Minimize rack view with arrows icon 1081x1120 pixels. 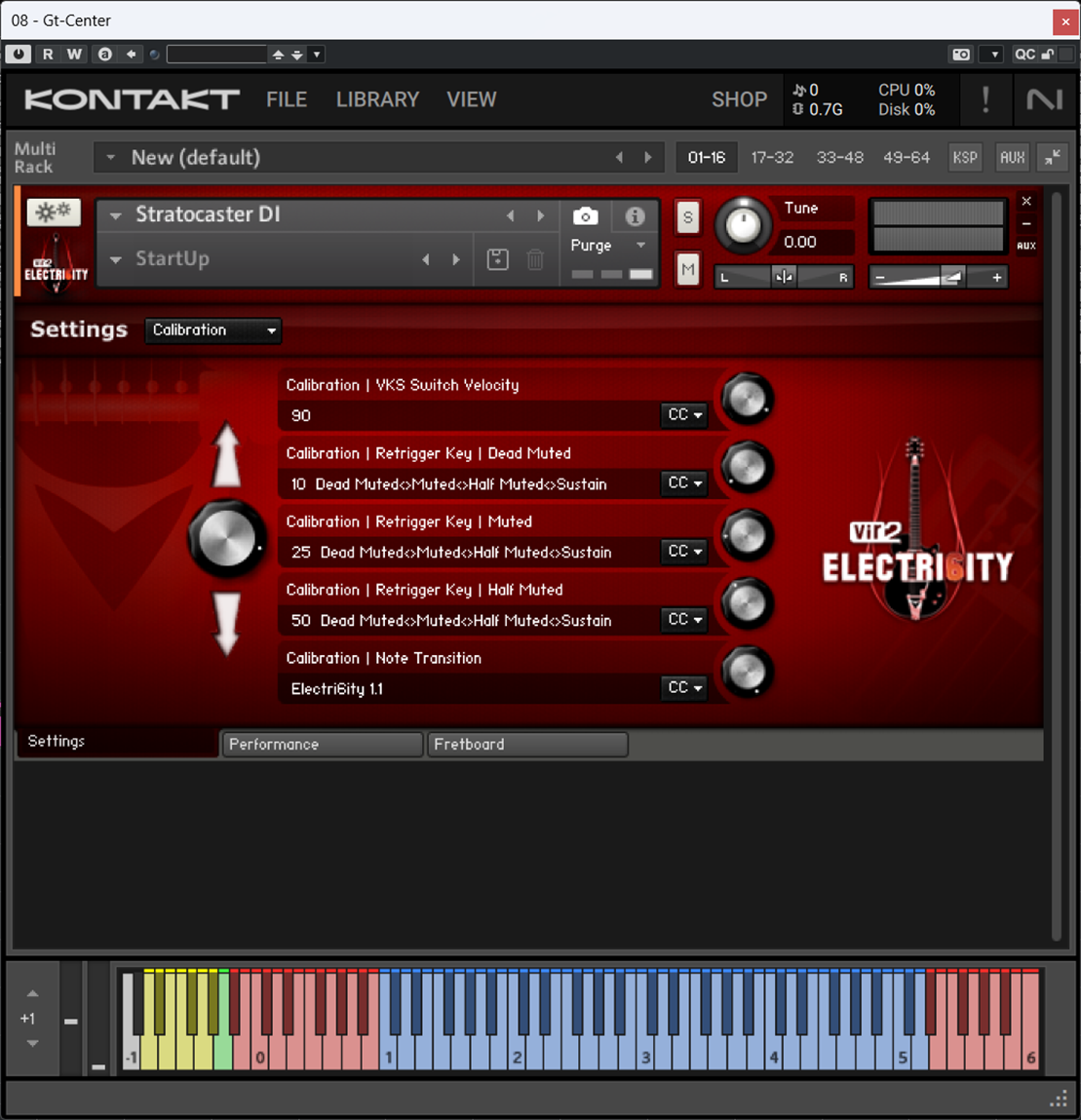click(x=1053, y=157)
